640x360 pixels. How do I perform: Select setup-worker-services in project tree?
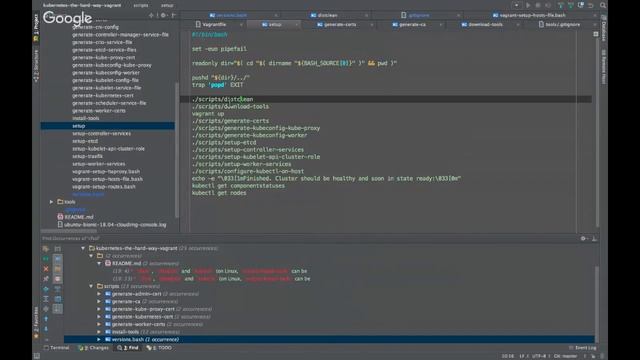coord(98,164)
